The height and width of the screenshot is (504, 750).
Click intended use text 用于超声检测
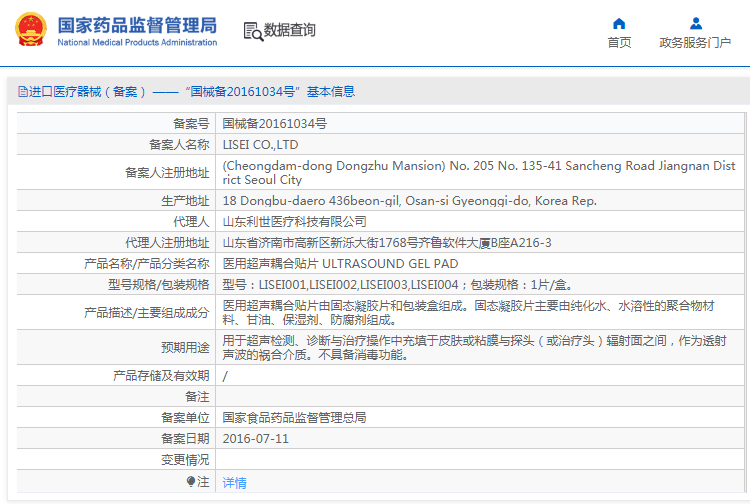tap(474, 348)
